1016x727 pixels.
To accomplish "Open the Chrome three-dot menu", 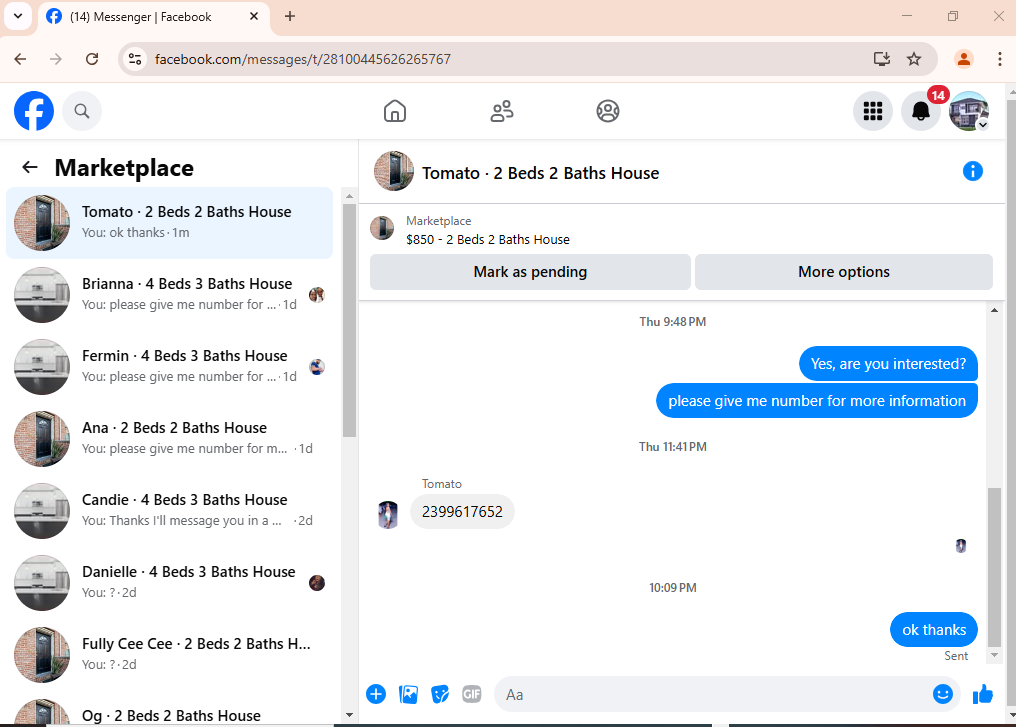I will [1000, 59].
